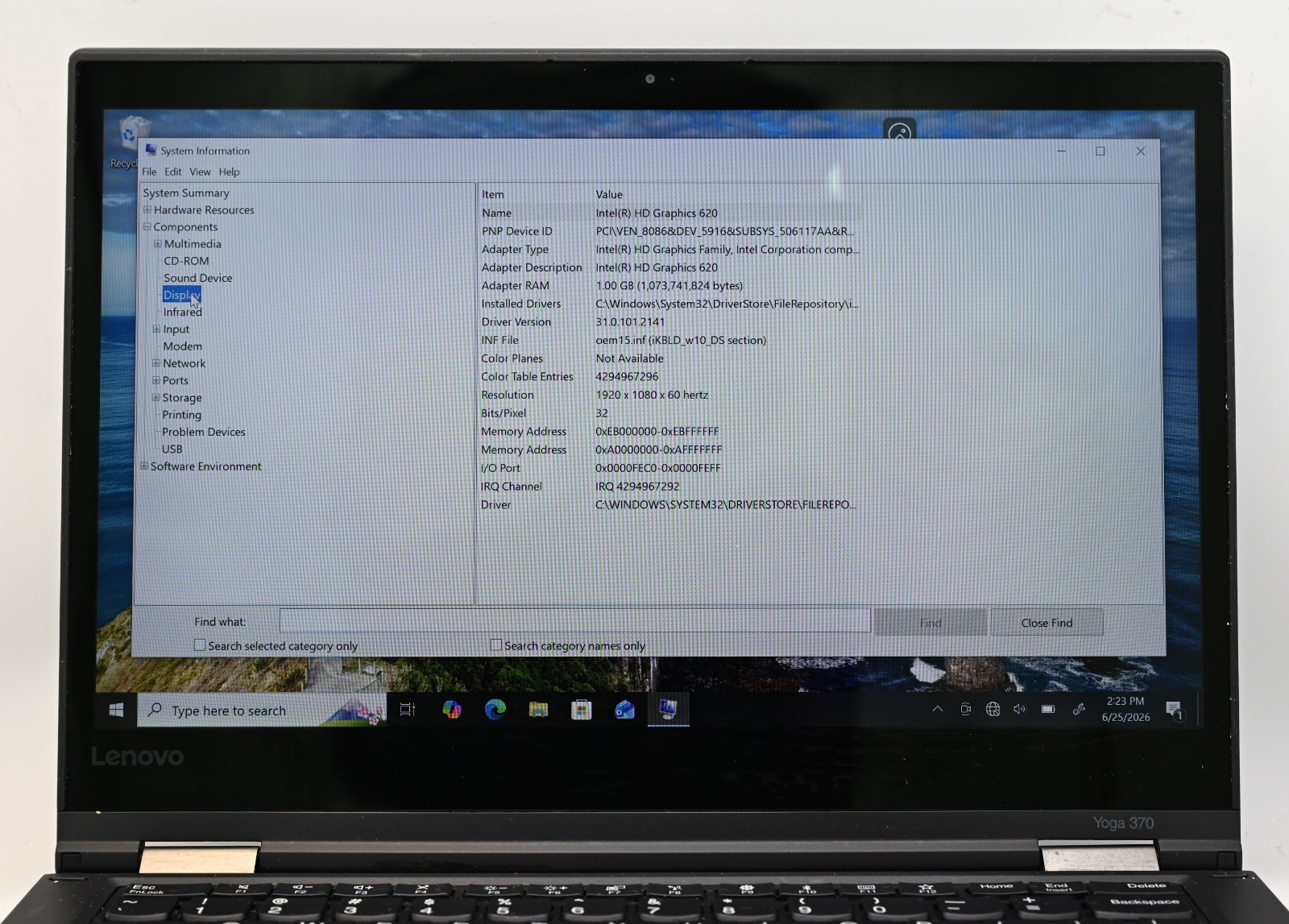This screenshot has width=1289, height=924.
Task: Expand the Input node
Action: click(157, 329)
